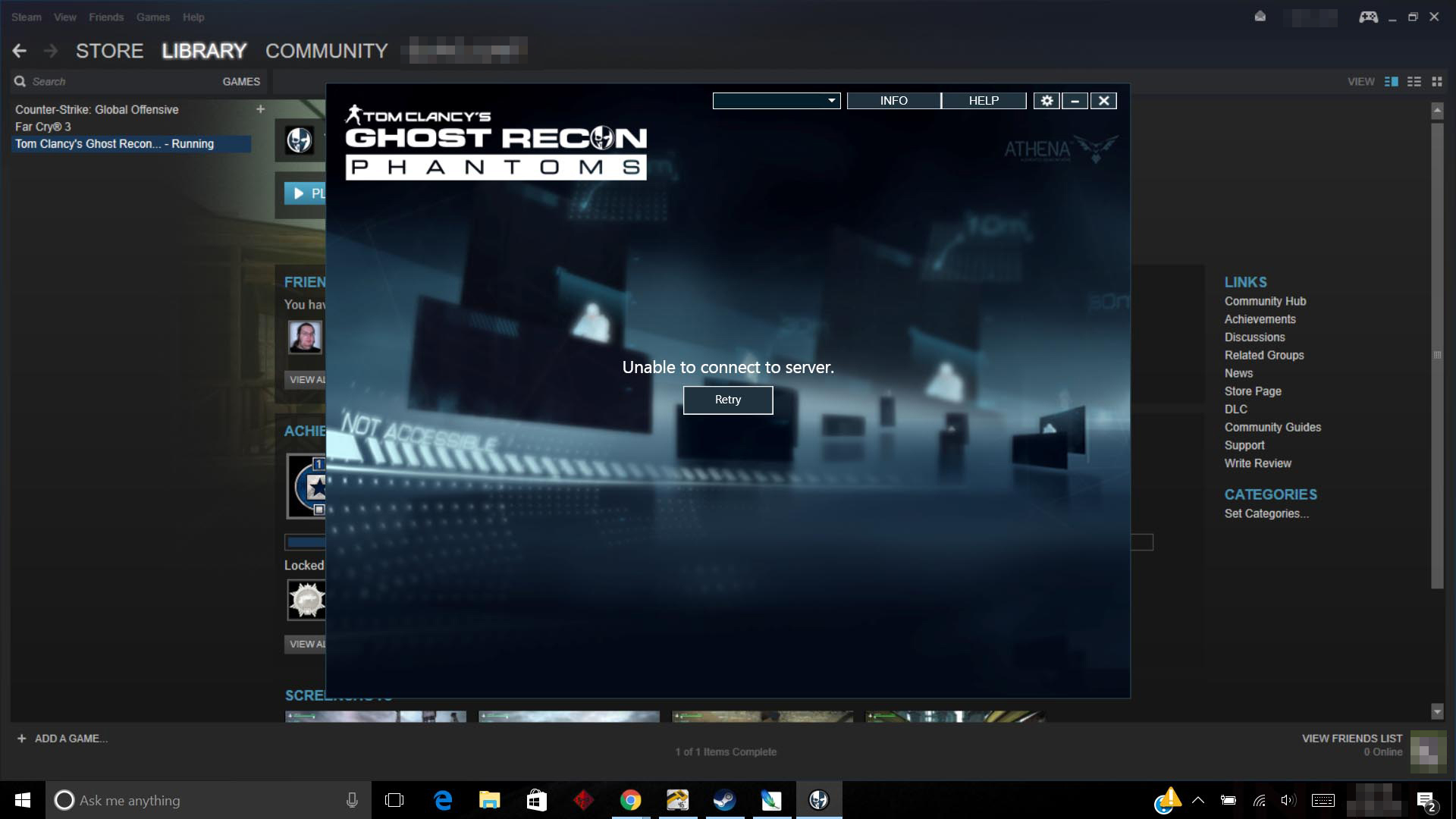
Task: Switch to grid view icon
Action: click(1436, 81)
